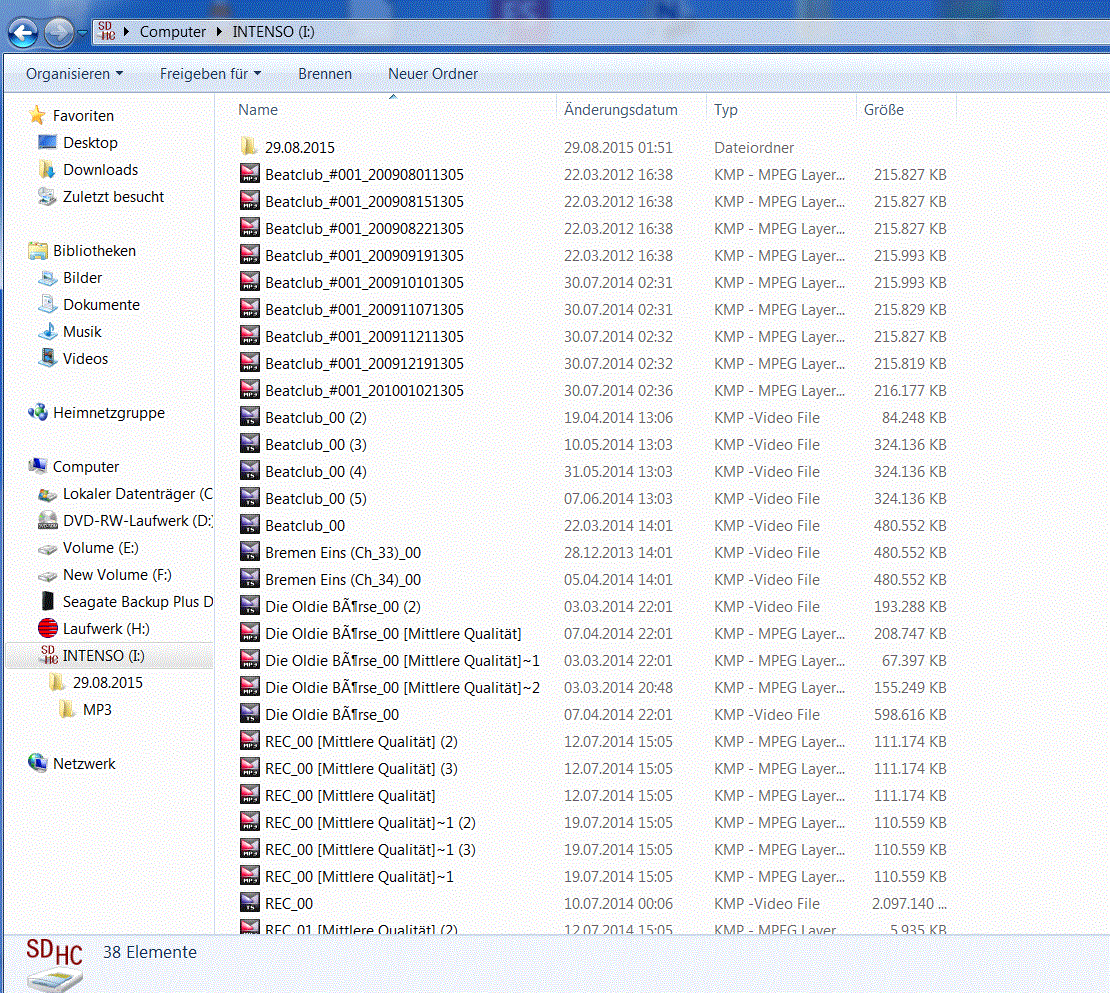1110x993 pixels.
Task: Select file Beatclub_#001_200909191305
Action: pyautogui.click(x=365, y=256)
